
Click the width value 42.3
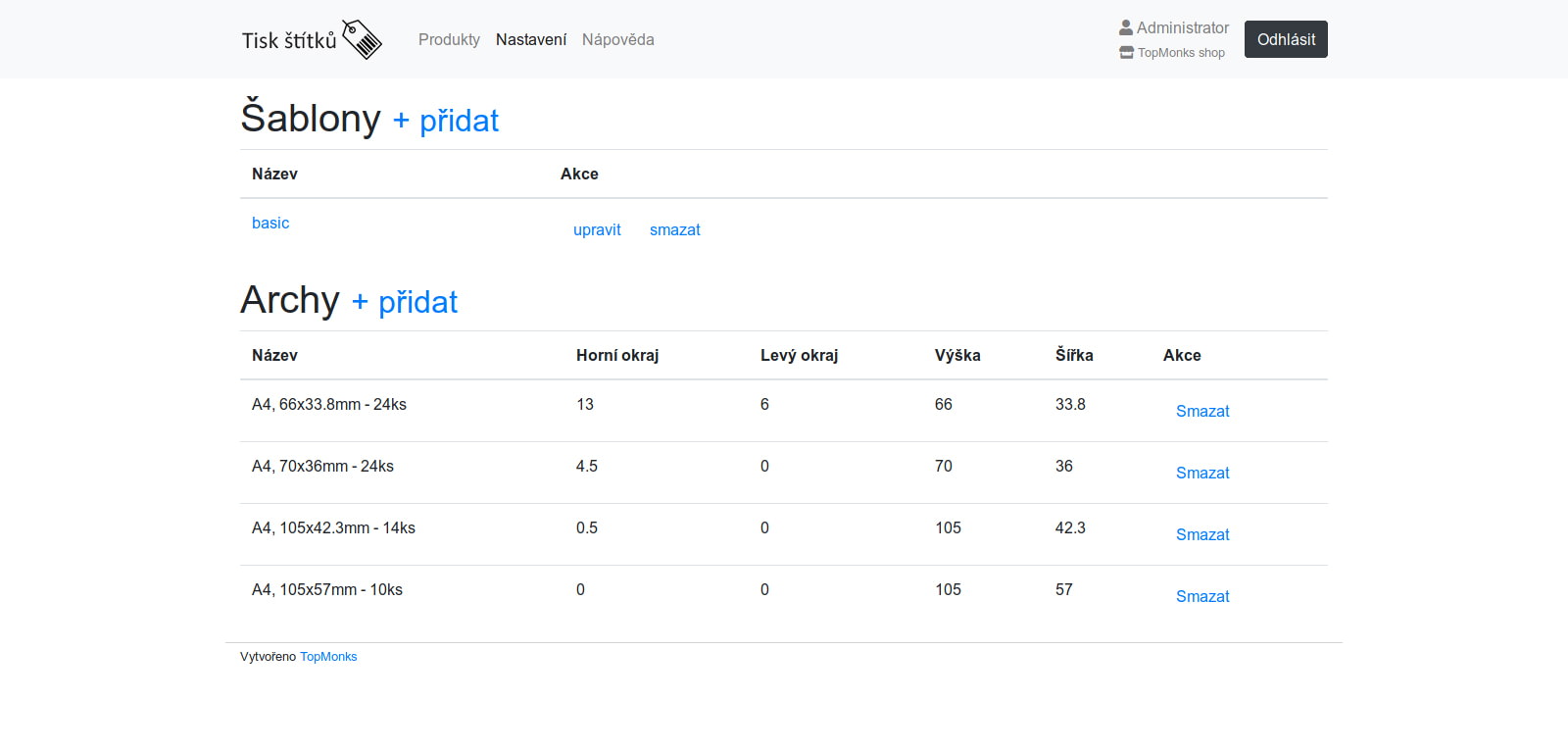coord(1070,527)
